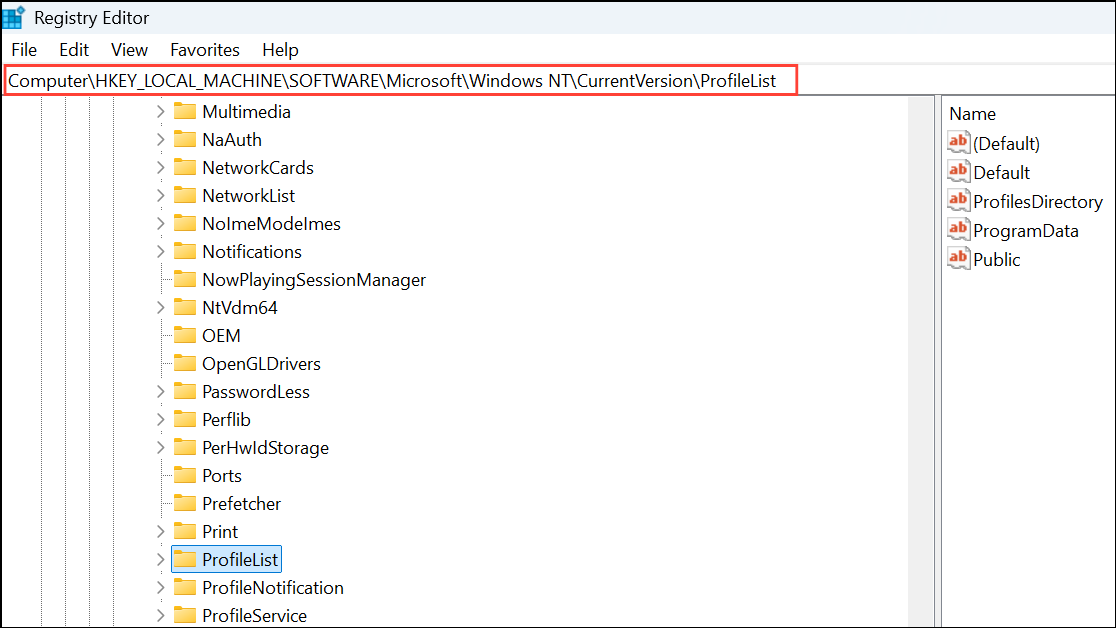Select the ProfileNotification key label

point(273,587)
